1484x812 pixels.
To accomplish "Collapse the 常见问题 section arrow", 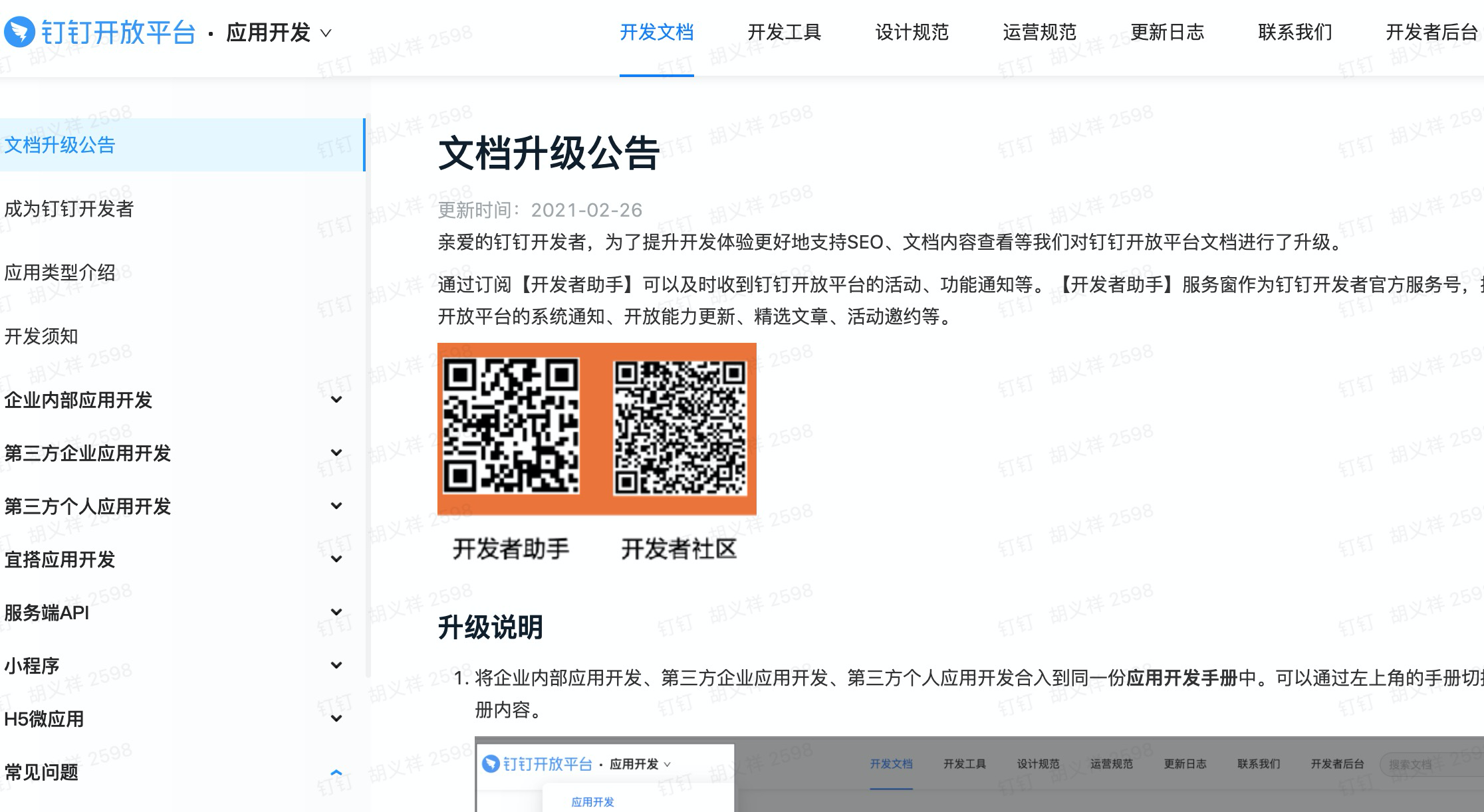I will click(x=336, y=772).
